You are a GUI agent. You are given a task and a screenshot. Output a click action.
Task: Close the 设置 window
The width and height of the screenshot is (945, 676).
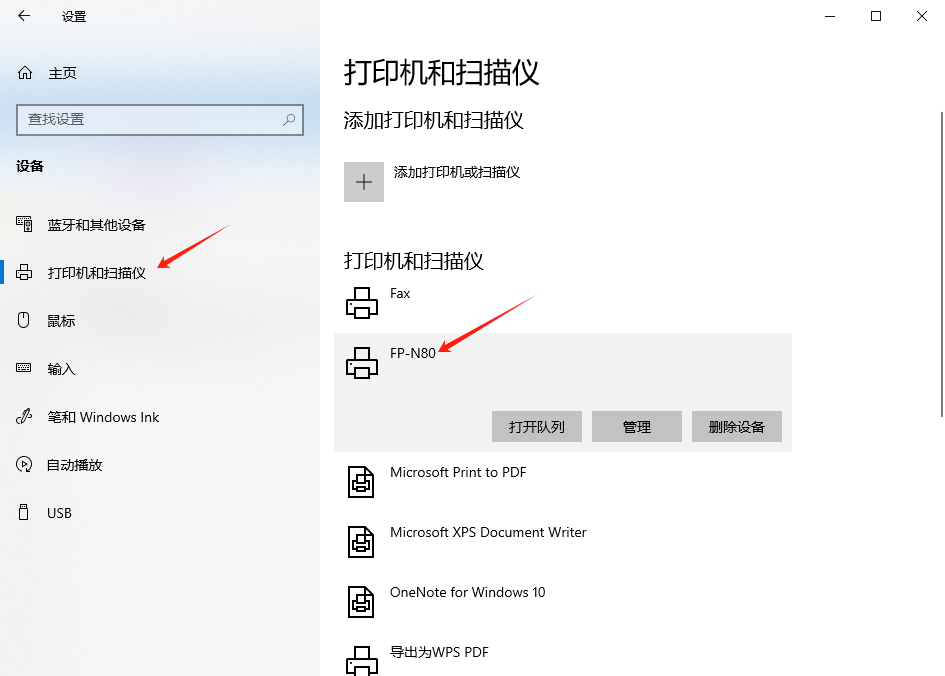(921, 16)
